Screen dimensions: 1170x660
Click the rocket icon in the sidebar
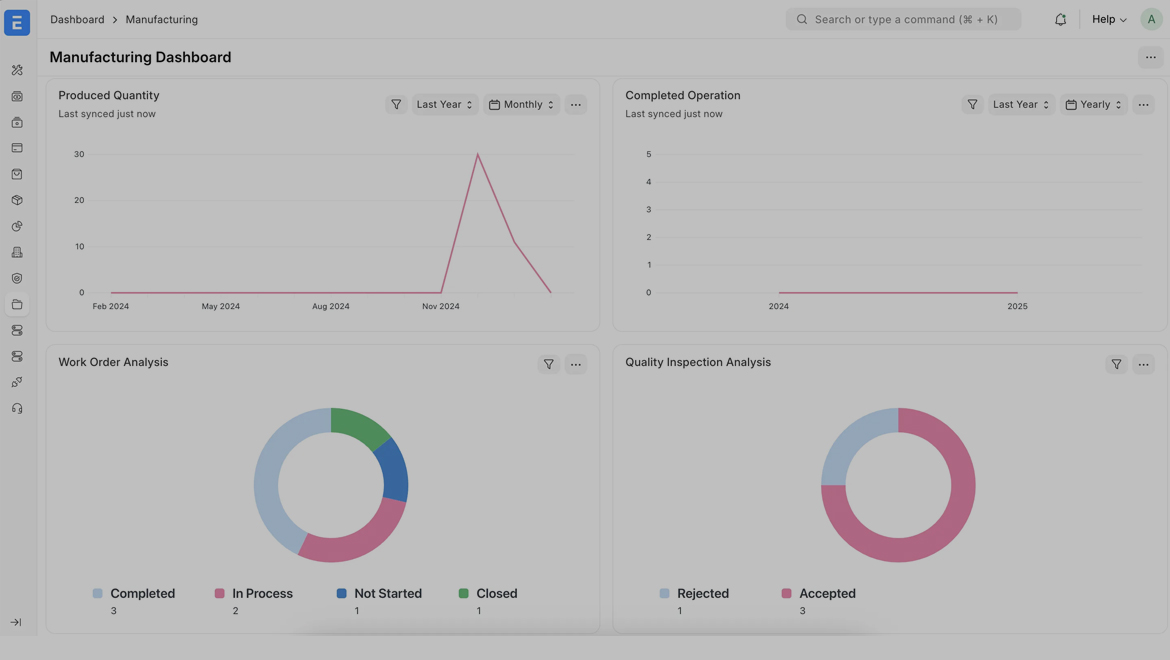pos(17,382)
